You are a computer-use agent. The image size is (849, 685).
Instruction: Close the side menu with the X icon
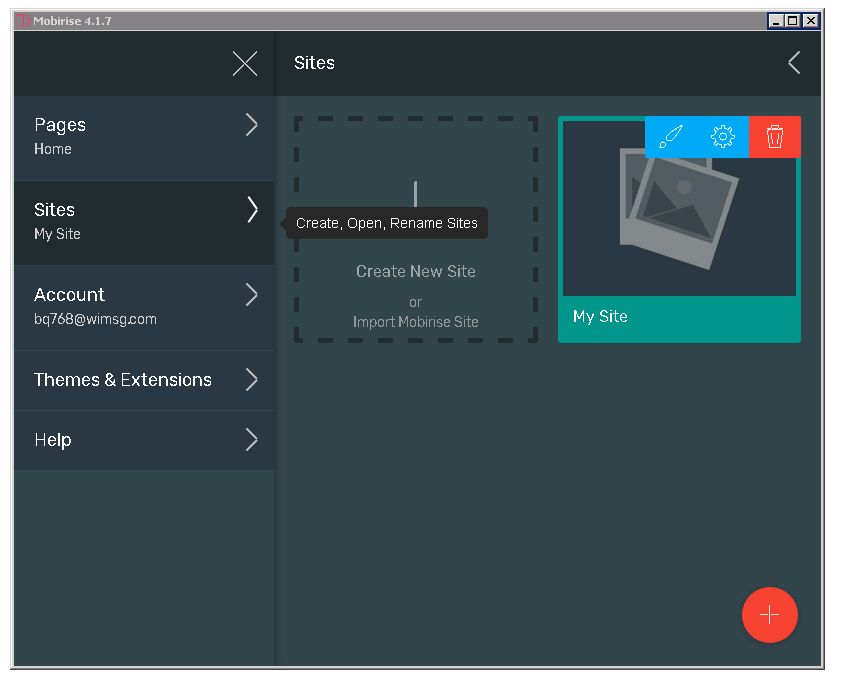point(245,63)
